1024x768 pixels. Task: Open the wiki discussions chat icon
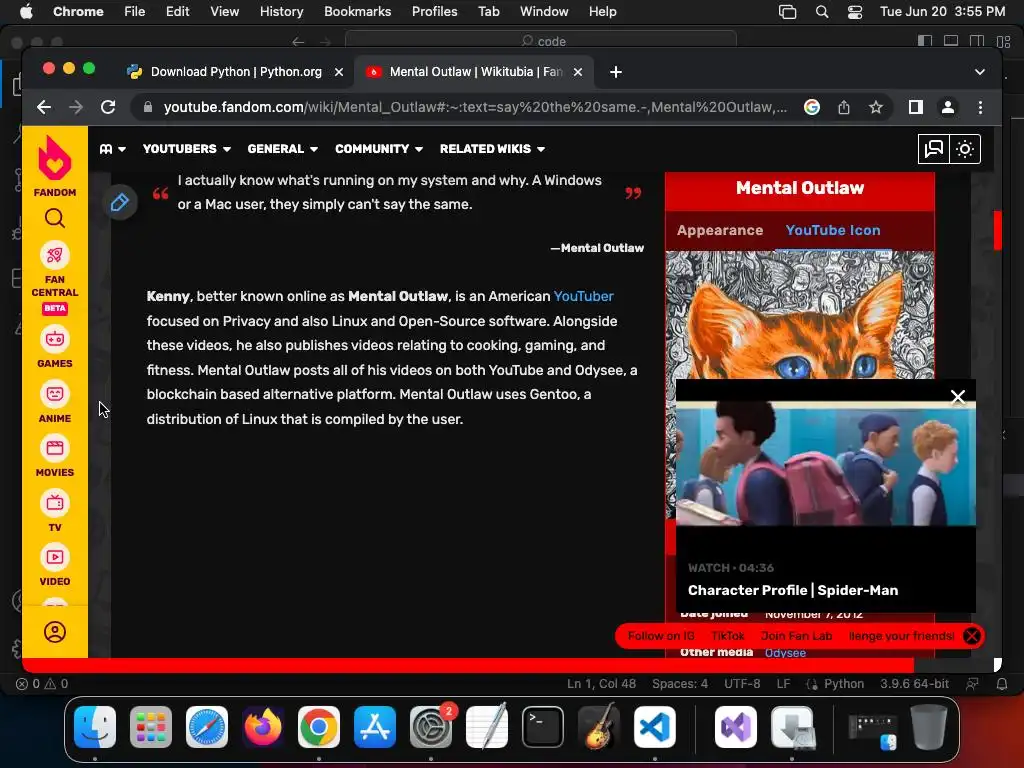coord(934,149)
